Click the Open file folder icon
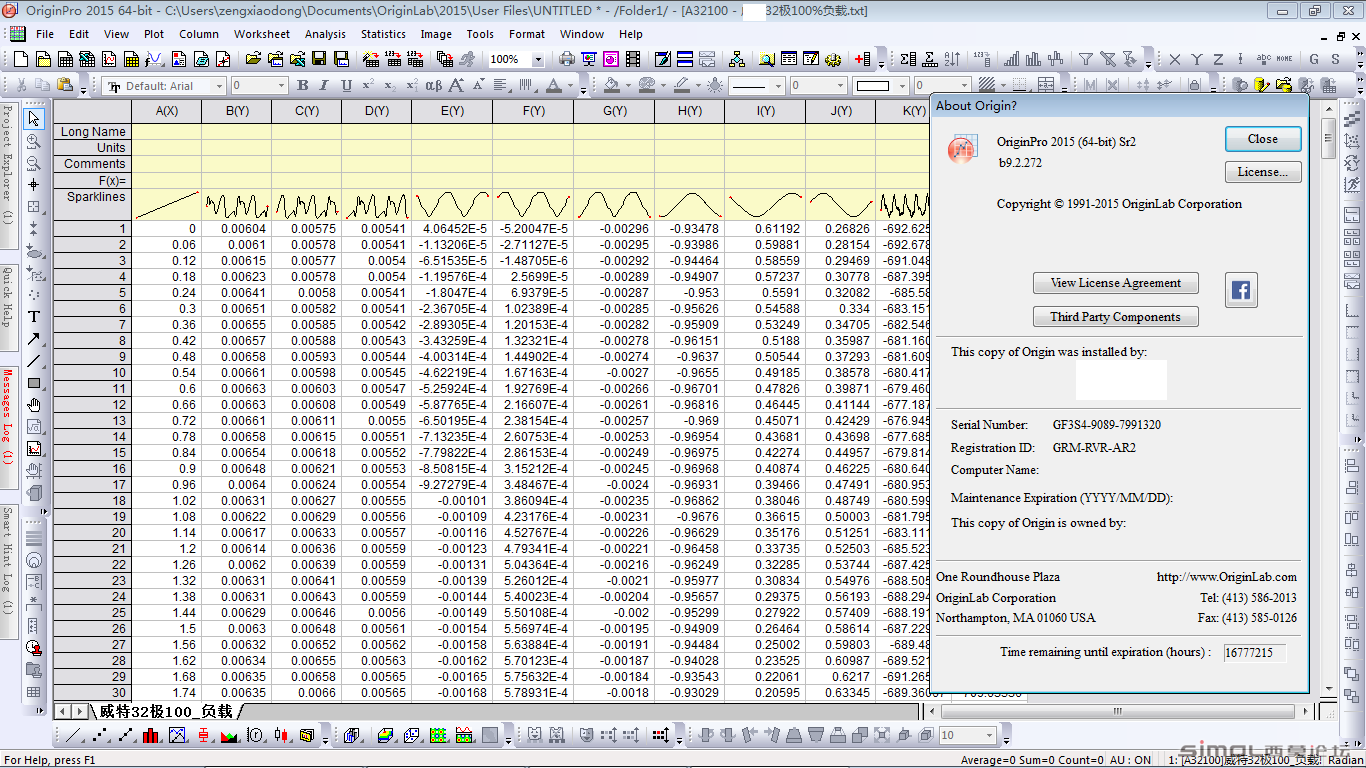1366x768 pixels. coord(255,60)
